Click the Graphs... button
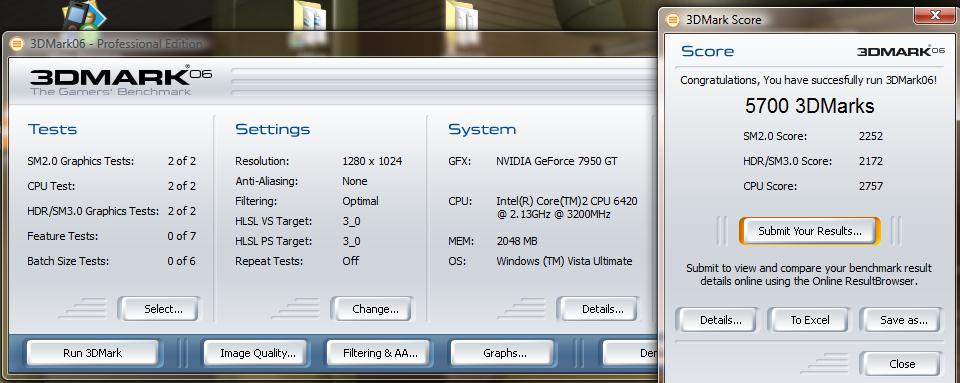This screenshot has width=960, height=383. (x=503, y=353)
